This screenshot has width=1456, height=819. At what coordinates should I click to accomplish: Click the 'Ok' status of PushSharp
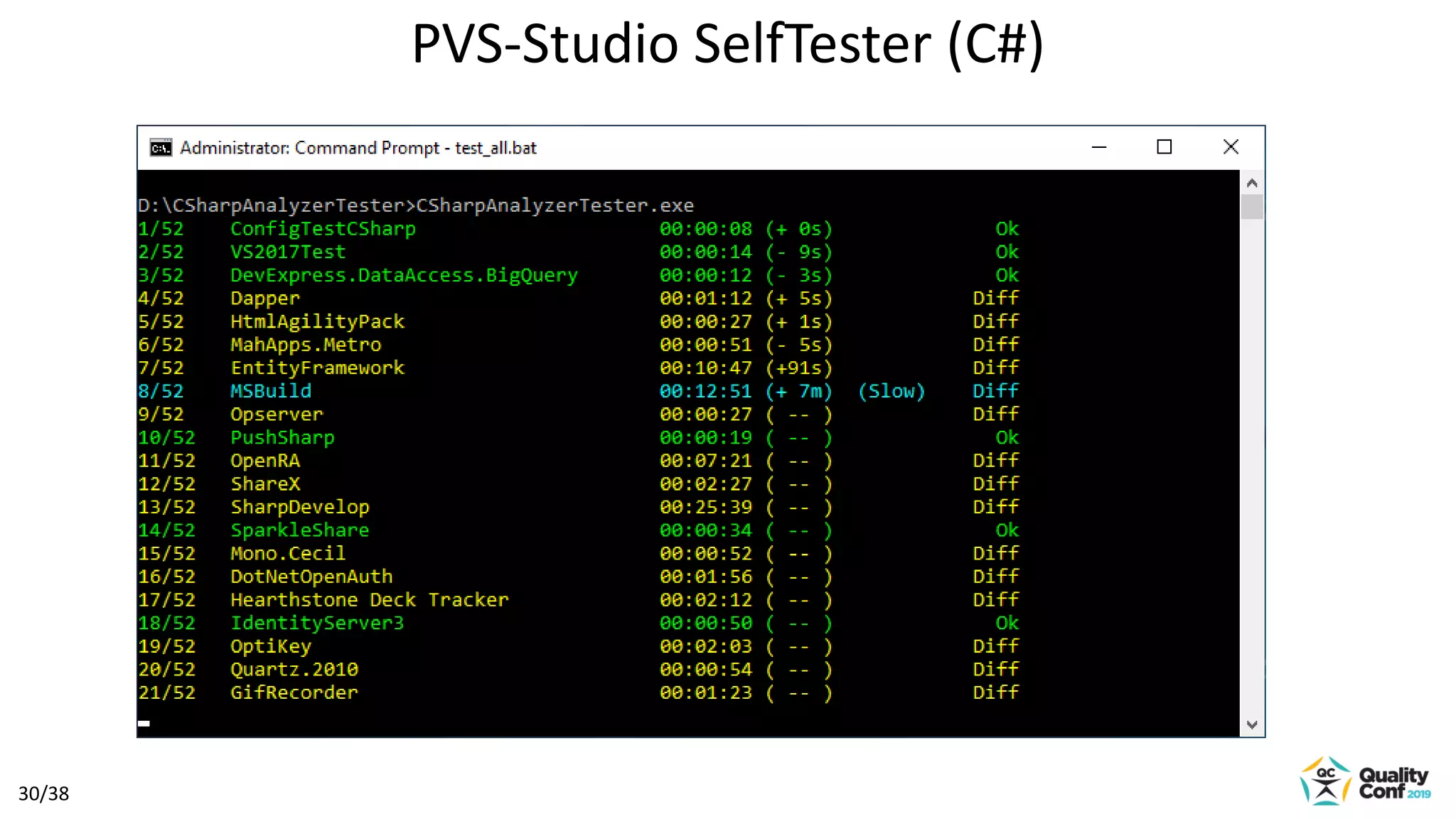pyautogui.click(x=1007, y=437)
